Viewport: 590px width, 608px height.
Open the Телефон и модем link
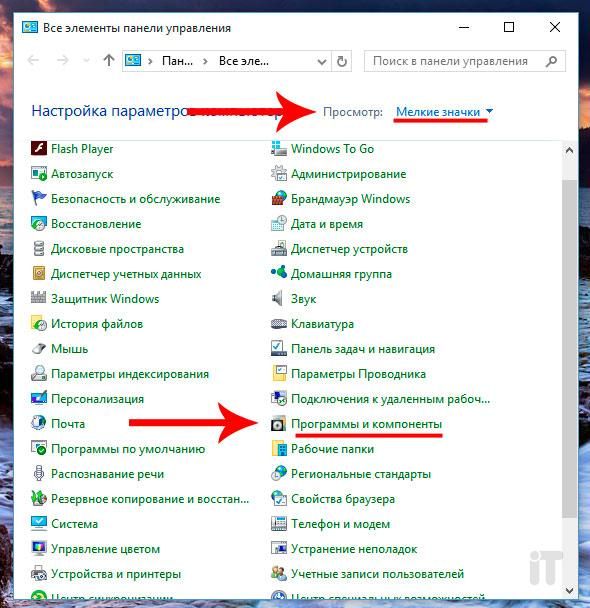pyautogui.click(x=340, y=524)
